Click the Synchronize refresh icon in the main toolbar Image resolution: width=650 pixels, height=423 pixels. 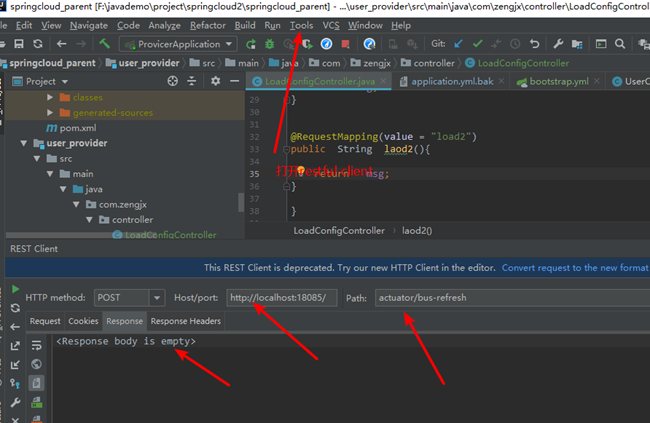point(38,44)
